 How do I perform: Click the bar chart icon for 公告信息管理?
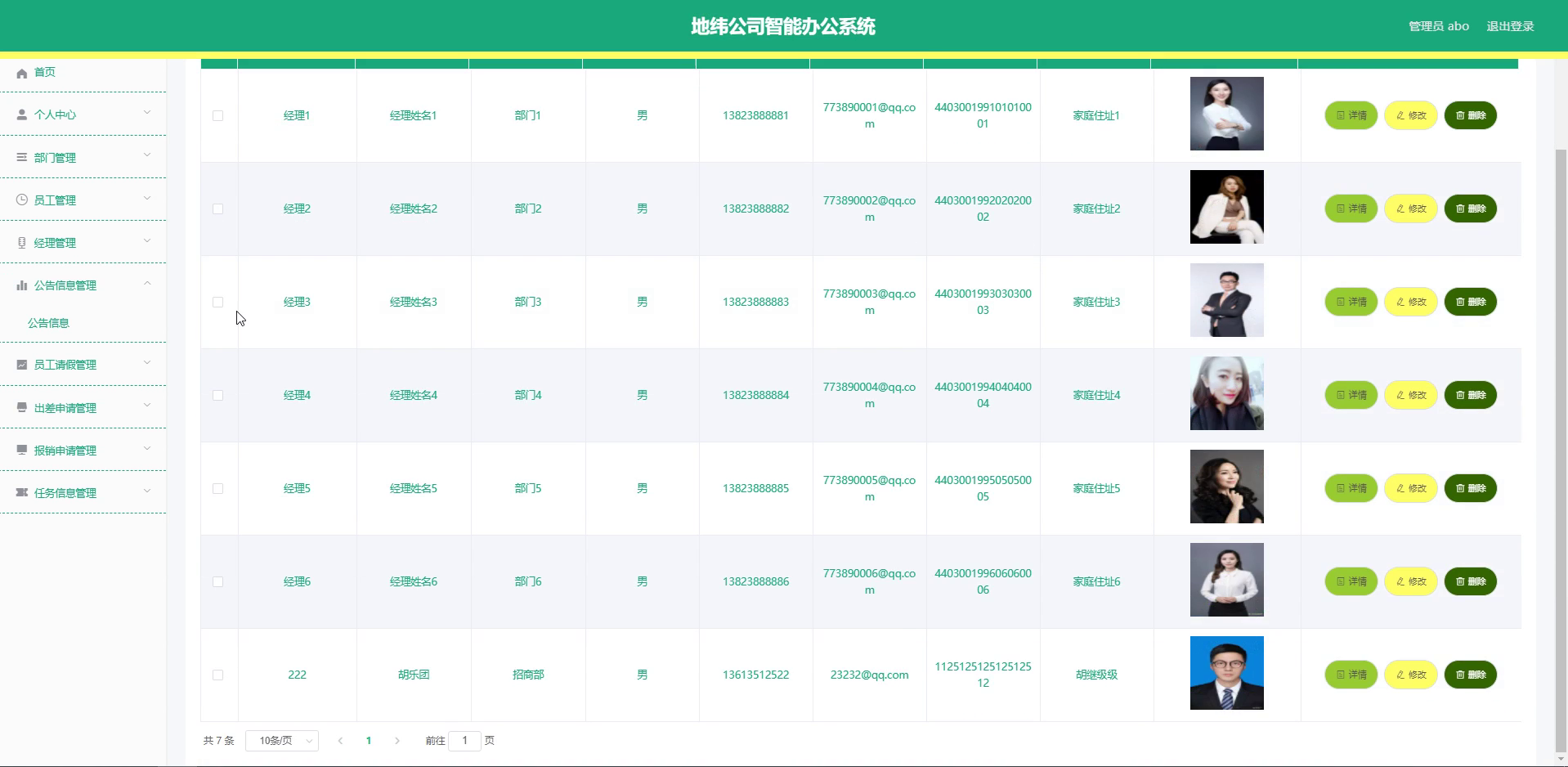pos(22,285)
